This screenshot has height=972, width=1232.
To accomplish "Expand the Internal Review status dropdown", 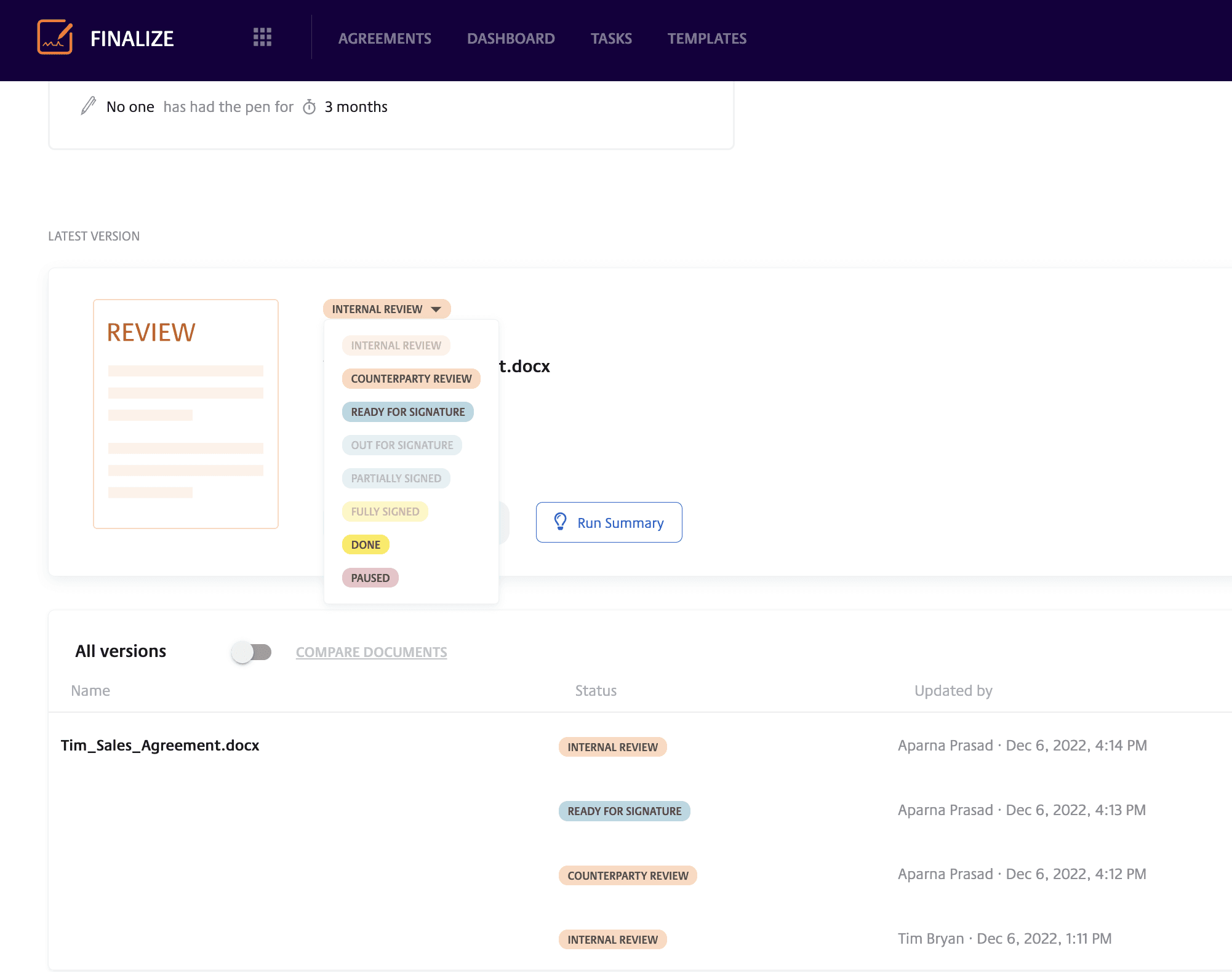I will tap(387, 309).
